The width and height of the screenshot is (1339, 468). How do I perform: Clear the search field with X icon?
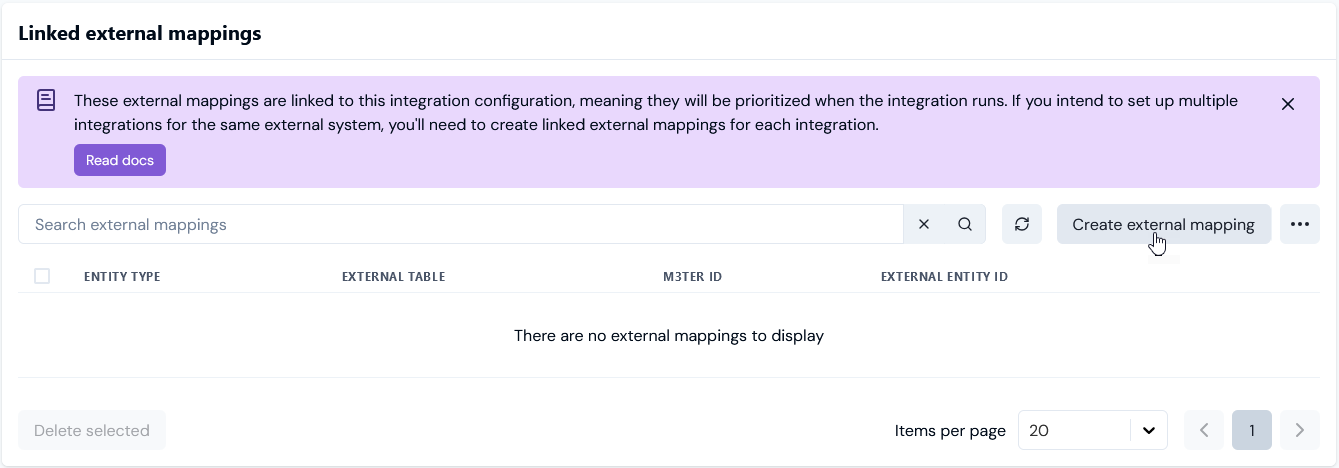[x=924, y=224]
